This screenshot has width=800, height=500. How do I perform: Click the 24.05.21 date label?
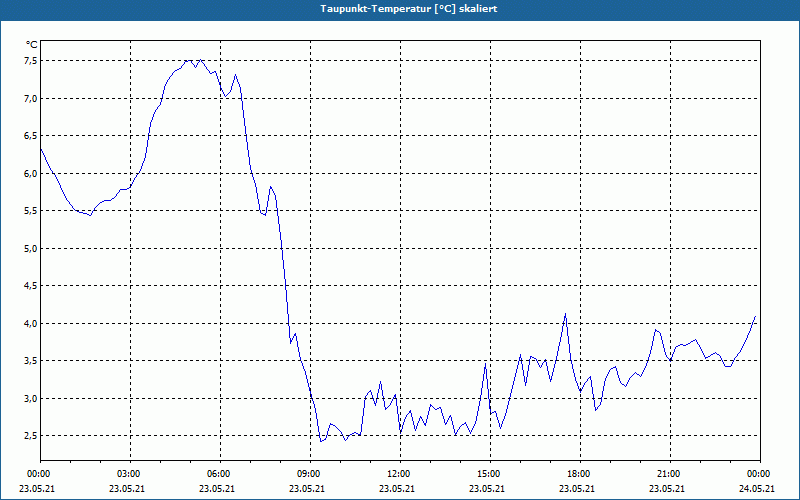pos(757,489)
